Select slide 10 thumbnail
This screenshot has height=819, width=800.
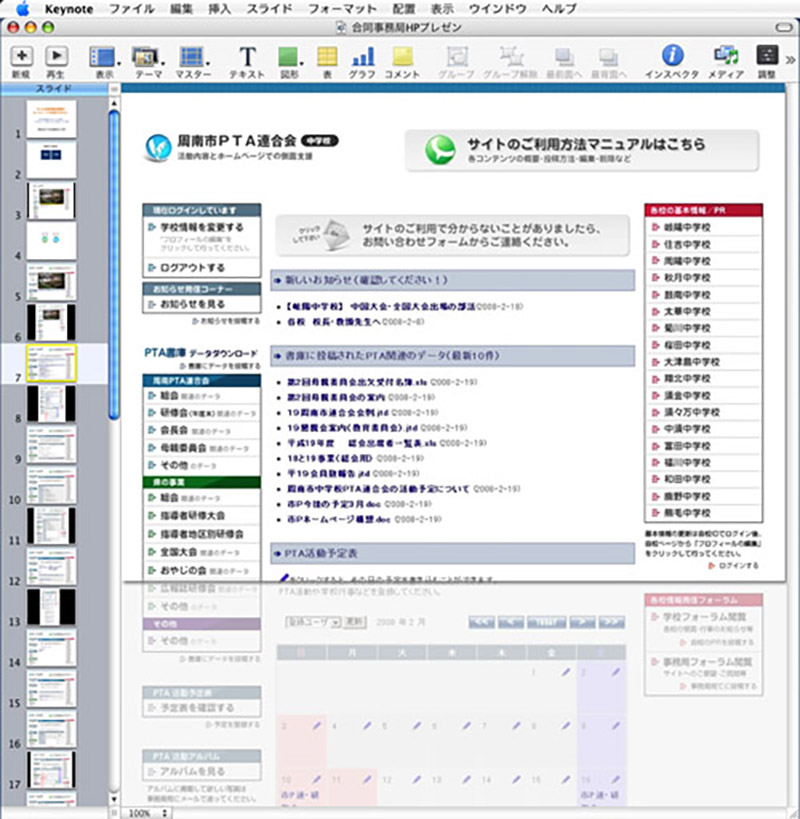pos(51,485)
